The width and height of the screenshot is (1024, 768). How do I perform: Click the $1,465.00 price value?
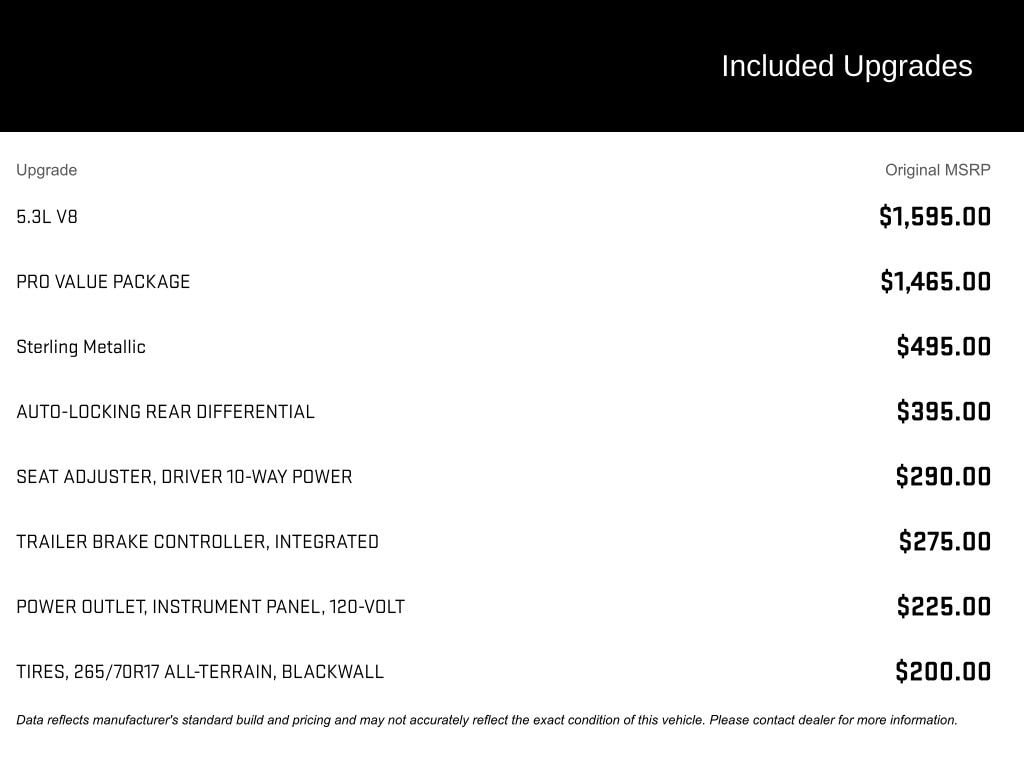935,282
